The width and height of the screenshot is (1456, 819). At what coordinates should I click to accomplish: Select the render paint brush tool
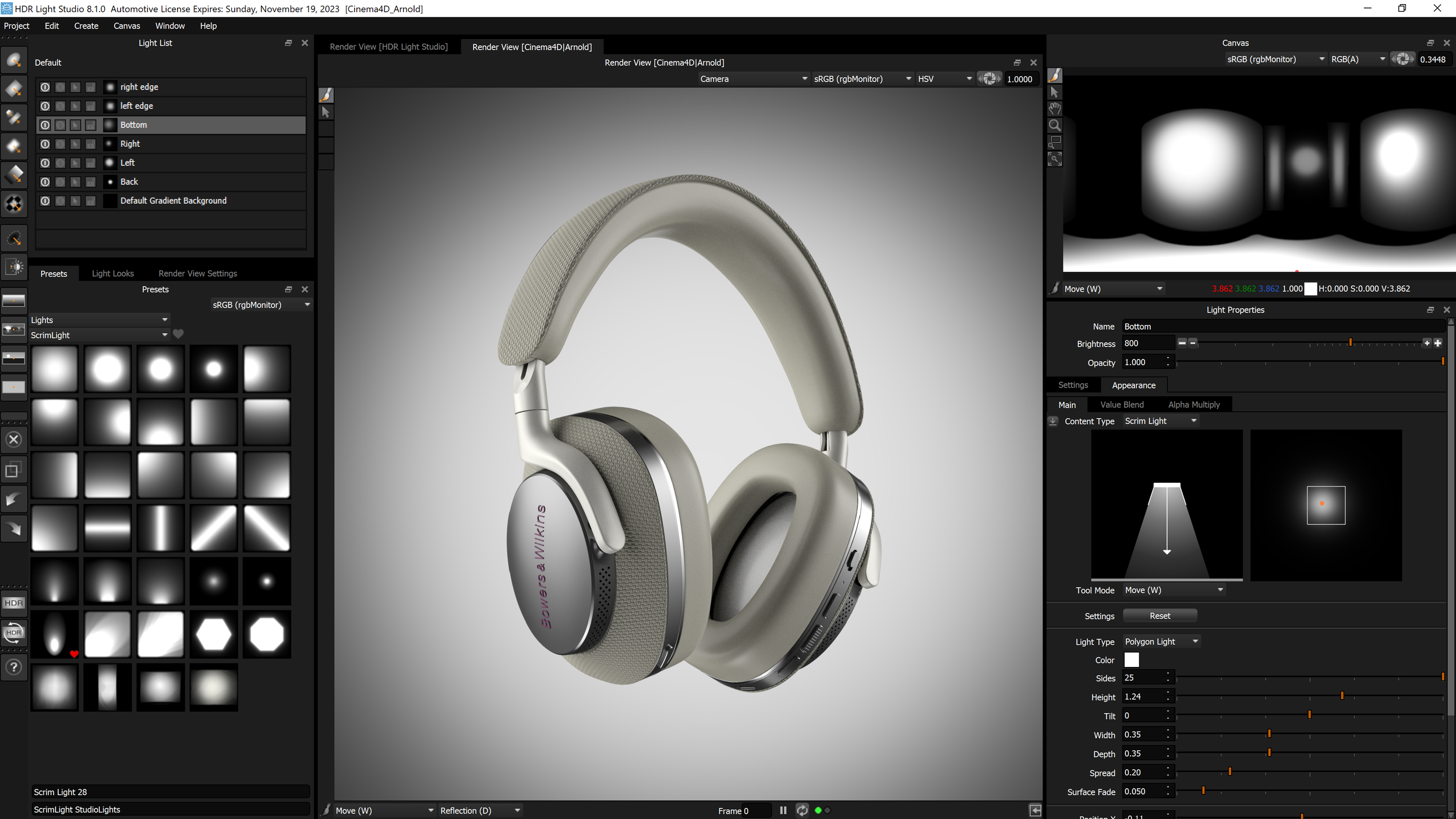point(326,94)
